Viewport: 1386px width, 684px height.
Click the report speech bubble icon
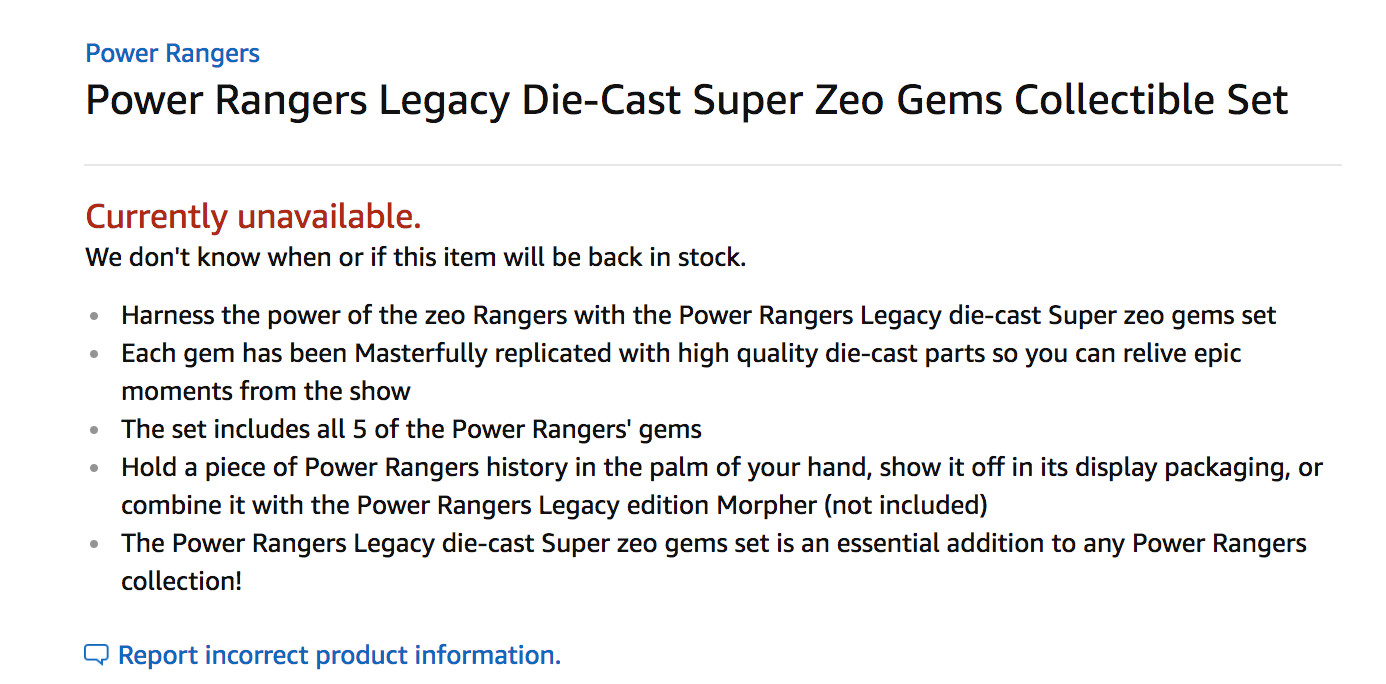[96, 656]
